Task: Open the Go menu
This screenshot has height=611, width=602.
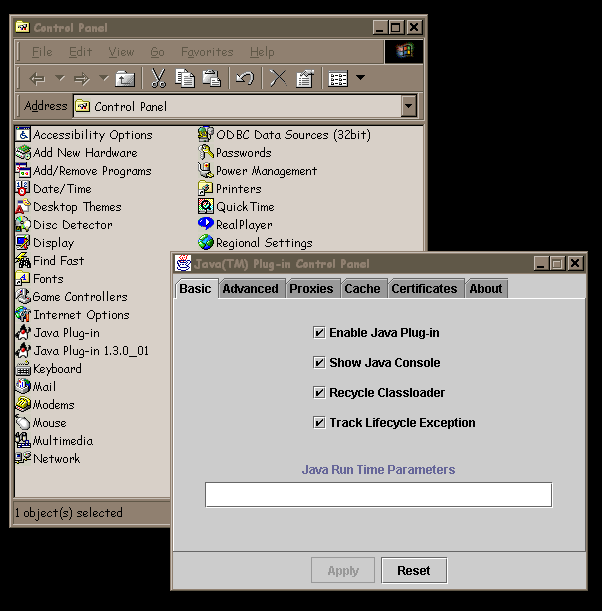Action: [157, 52]
